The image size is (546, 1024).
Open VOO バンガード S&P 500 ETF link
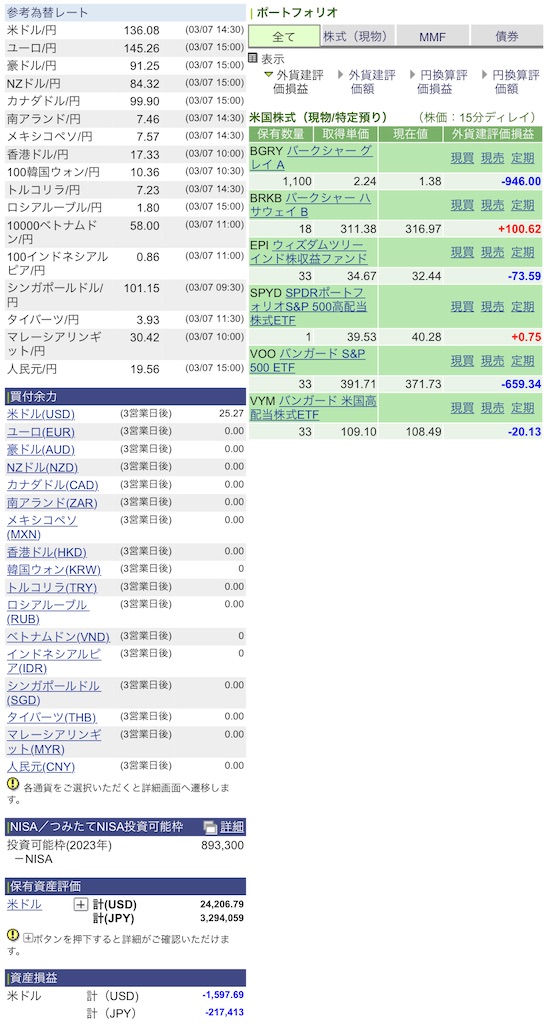(x=308, y=360)
